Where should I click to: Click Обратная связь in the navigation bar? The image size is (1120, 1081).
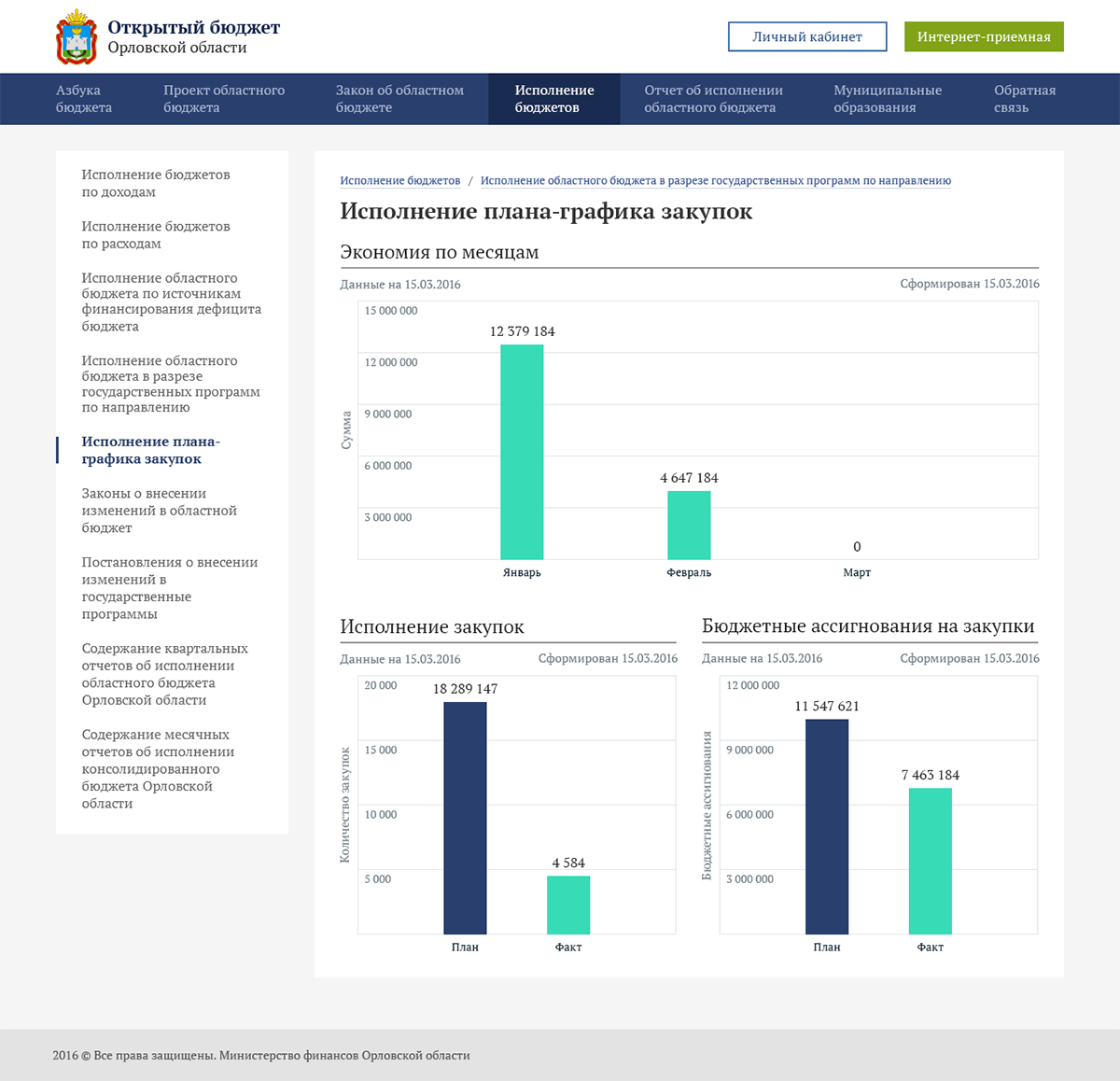[1024, 99]
